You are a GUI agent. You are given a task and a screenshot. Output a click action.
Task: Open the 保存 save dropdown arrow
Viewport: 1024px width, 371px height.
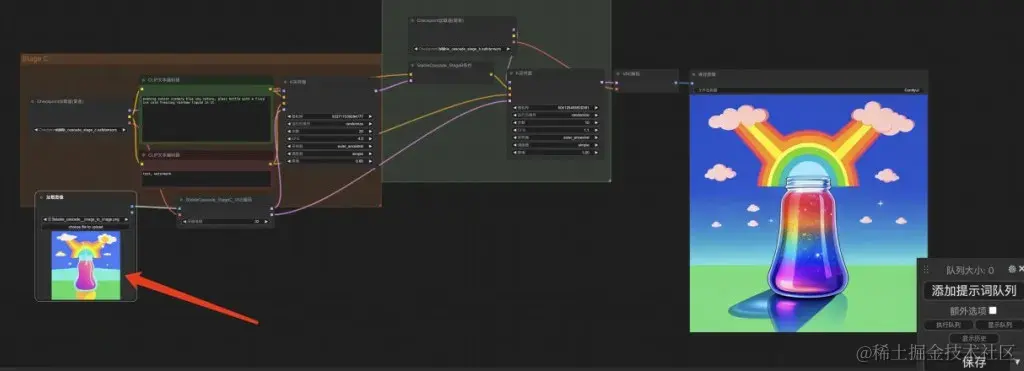click(1017, 362)
